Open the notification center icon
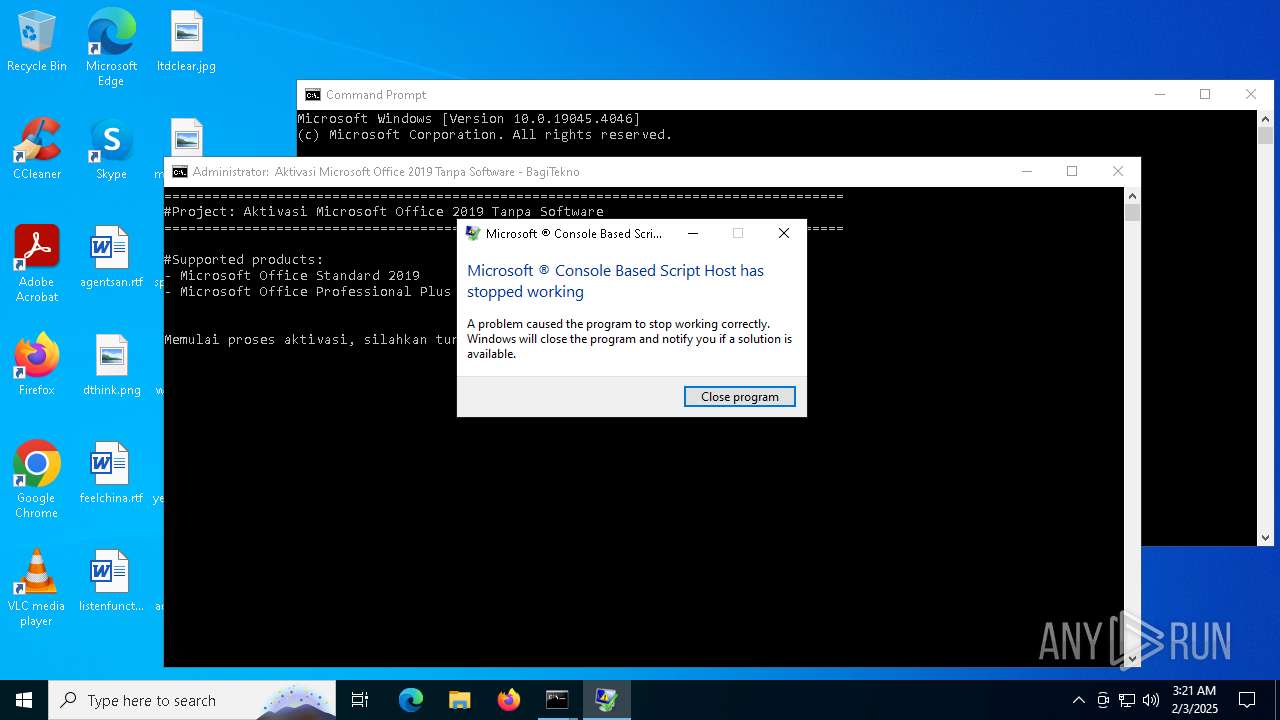Screen dimensions: 1280x720 pos(1247,700)
